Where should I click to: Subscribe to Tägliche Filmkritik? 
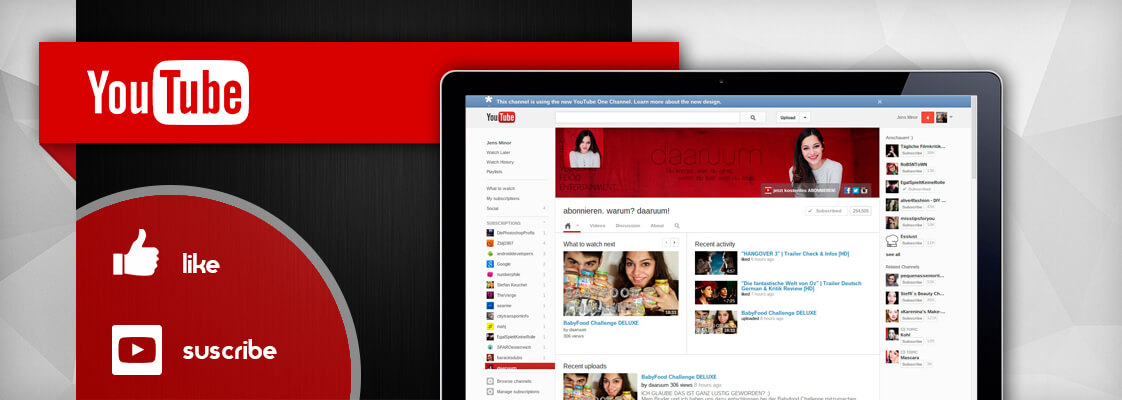point(912,153)
